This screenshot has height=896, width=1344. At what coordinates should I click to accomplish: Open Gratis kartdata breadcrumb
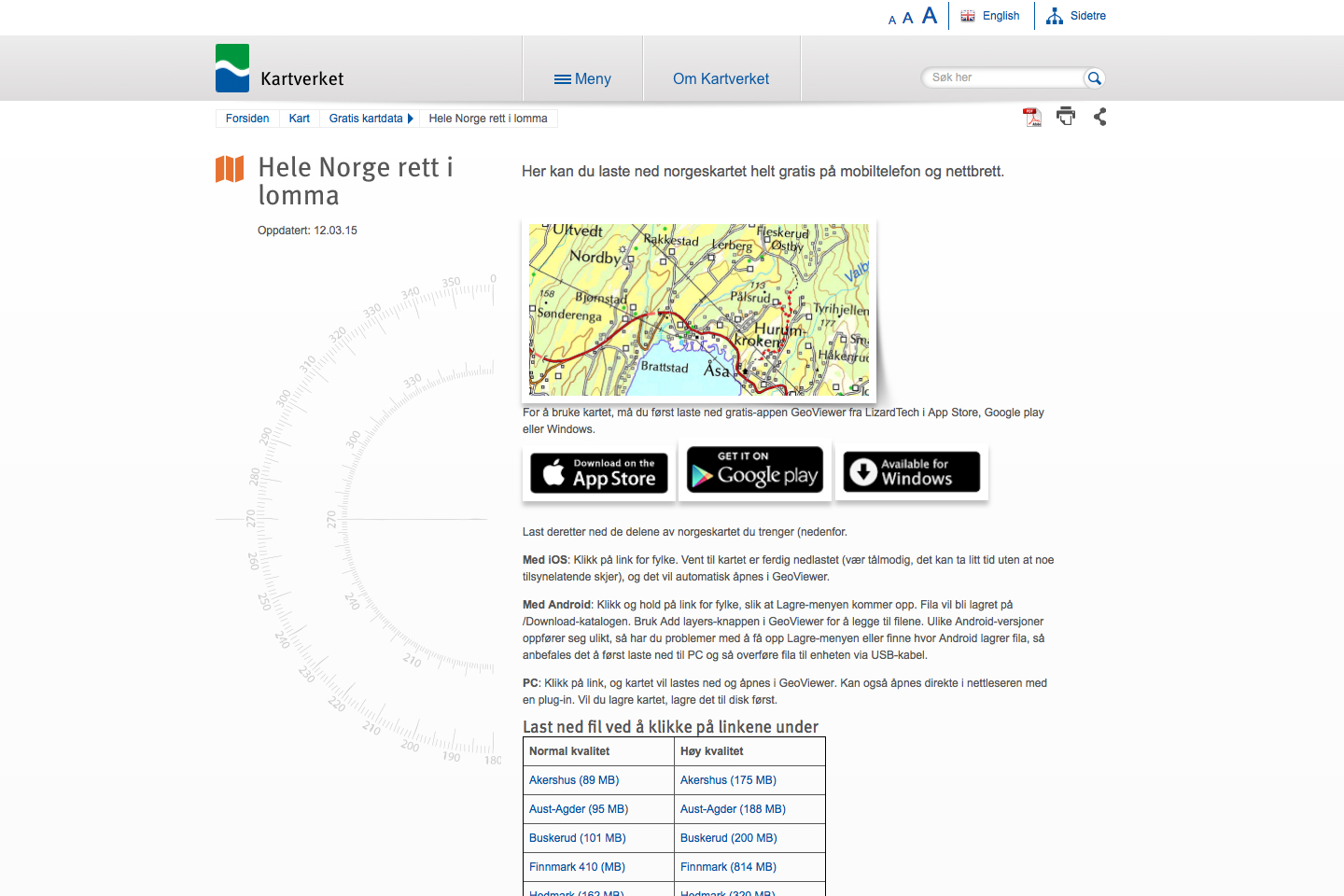tap(366, 119)
